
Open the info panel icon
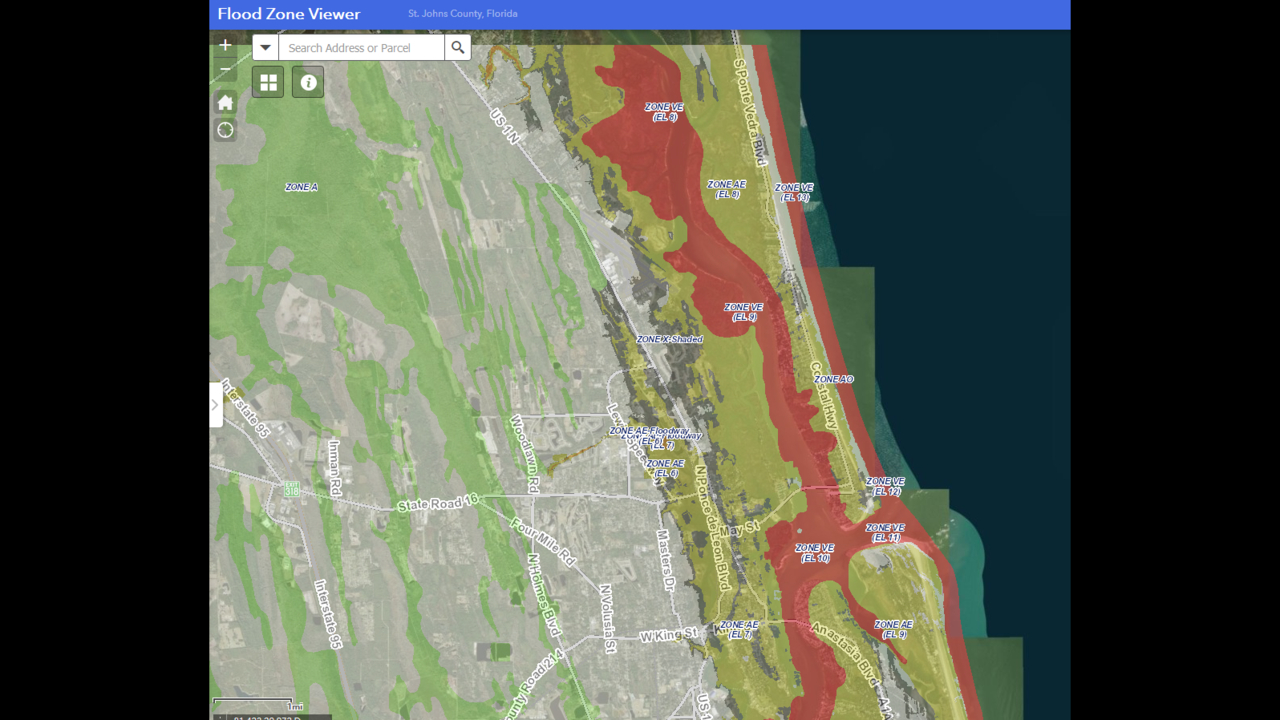coord(308,82)
